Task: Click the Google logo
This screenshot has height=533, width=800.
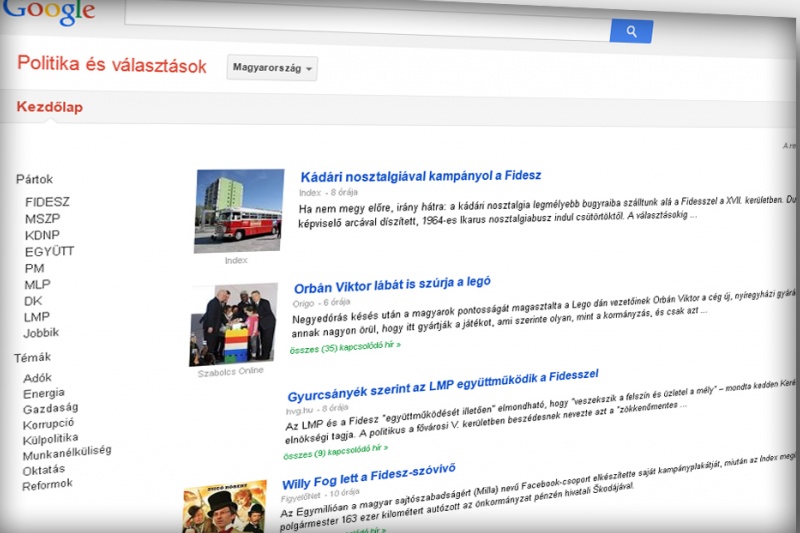Action: pos(49,11)
